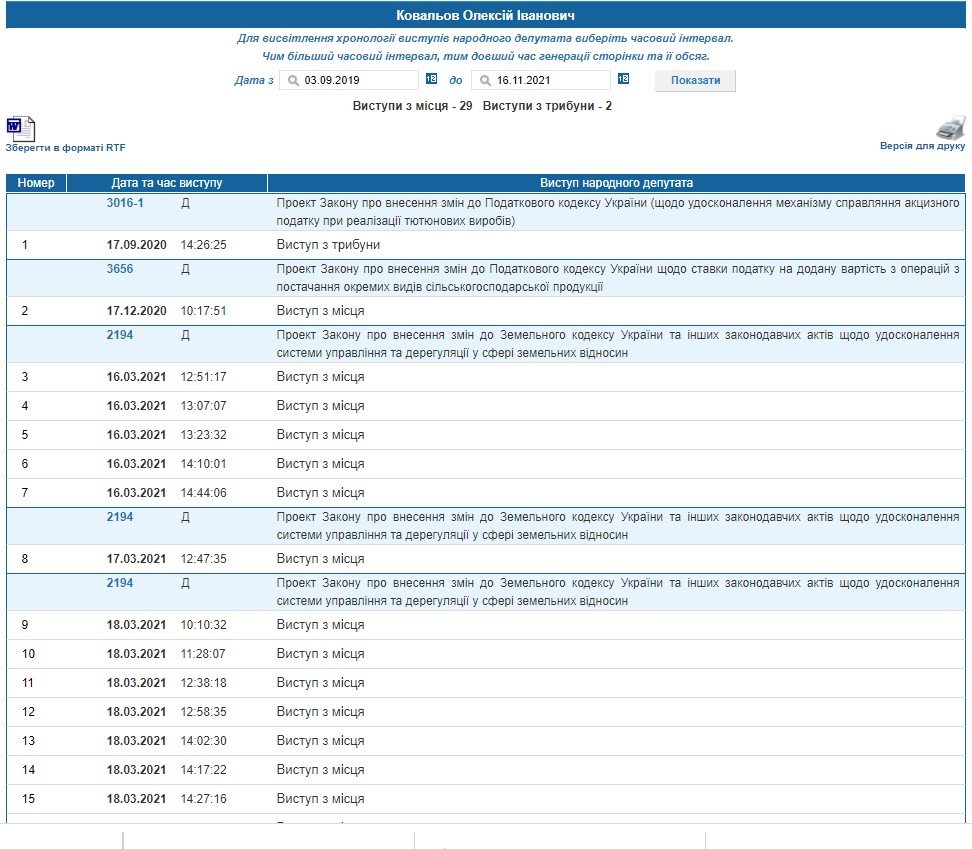Screen dimensions: 972x849
Task: Click the 'Номер' column header
Action: coord(36,183)
